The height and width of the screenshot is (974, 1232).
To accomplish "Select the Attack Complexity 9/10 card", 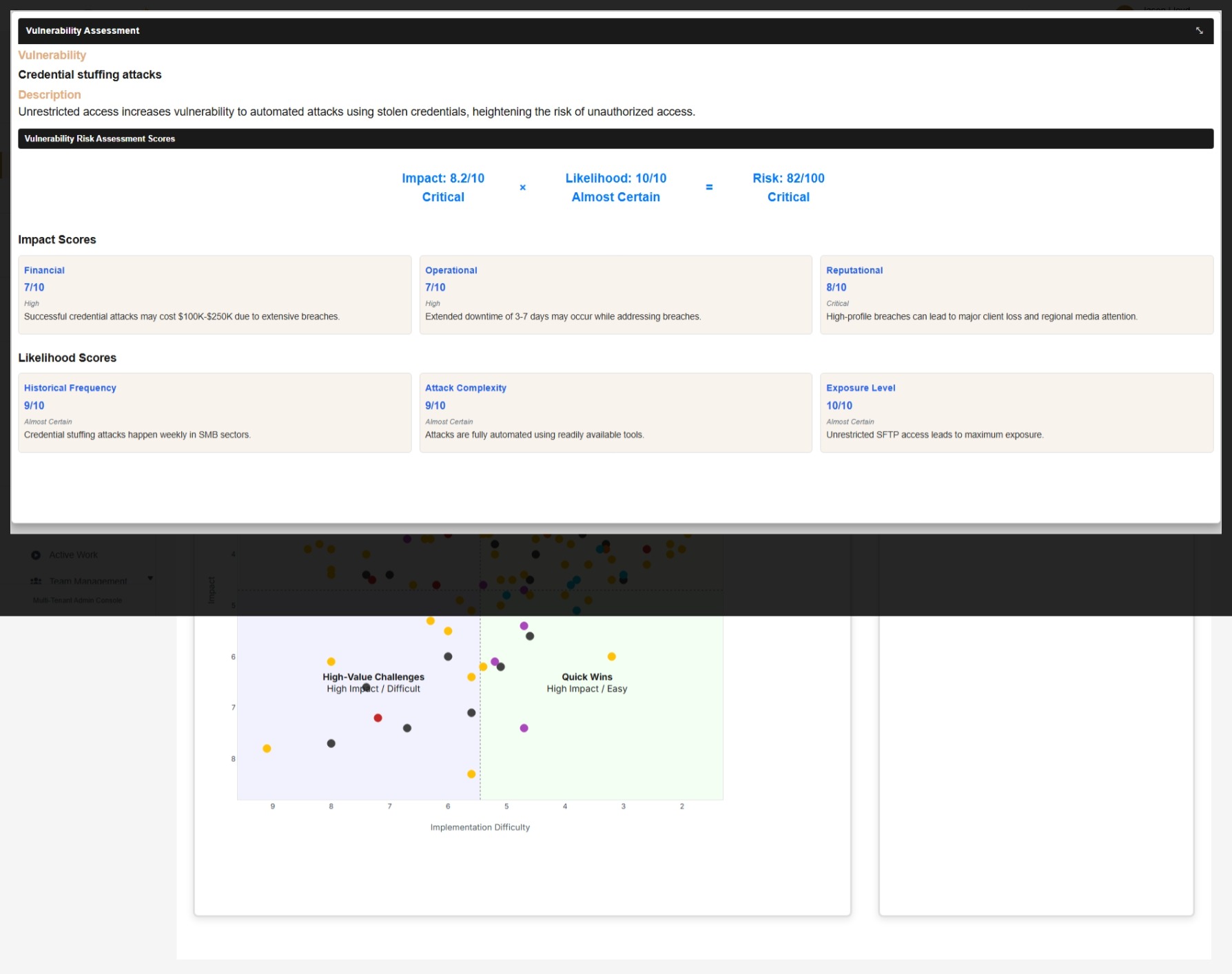I will click(x=615, y=413).
